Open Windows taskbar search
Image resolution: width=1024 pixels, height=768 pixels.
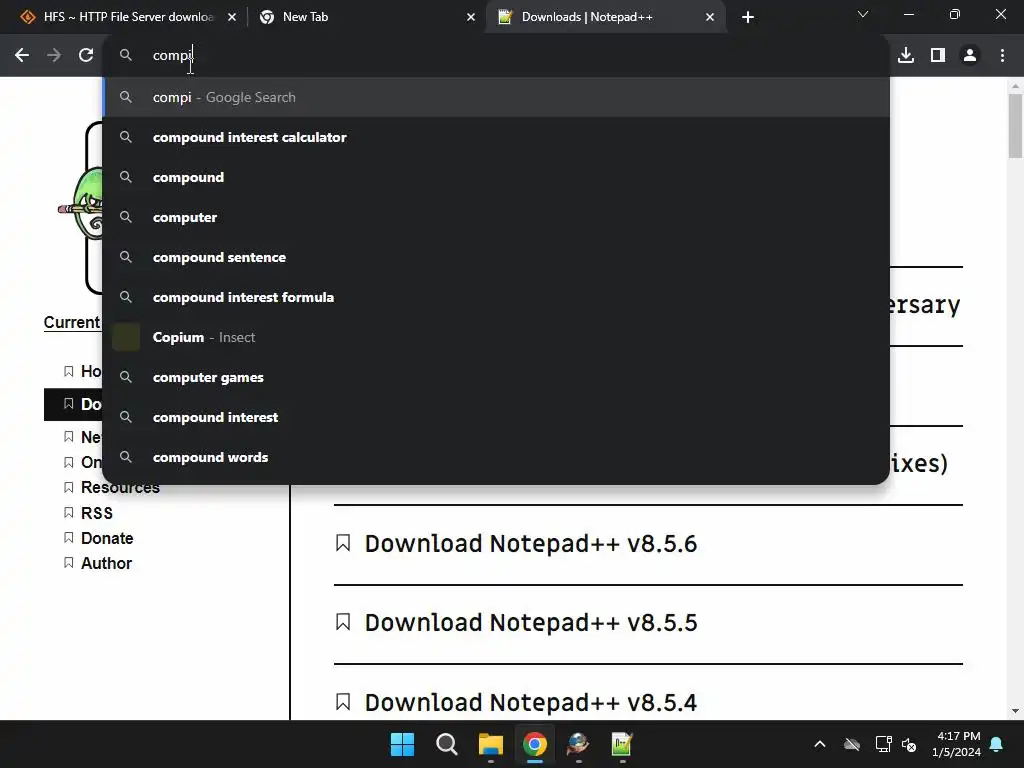(x=447, y=744)
